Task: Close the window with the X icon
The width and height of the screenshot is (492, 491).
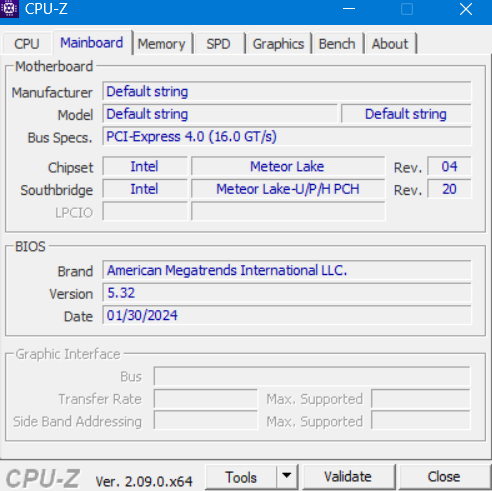Action: [466, 9]
